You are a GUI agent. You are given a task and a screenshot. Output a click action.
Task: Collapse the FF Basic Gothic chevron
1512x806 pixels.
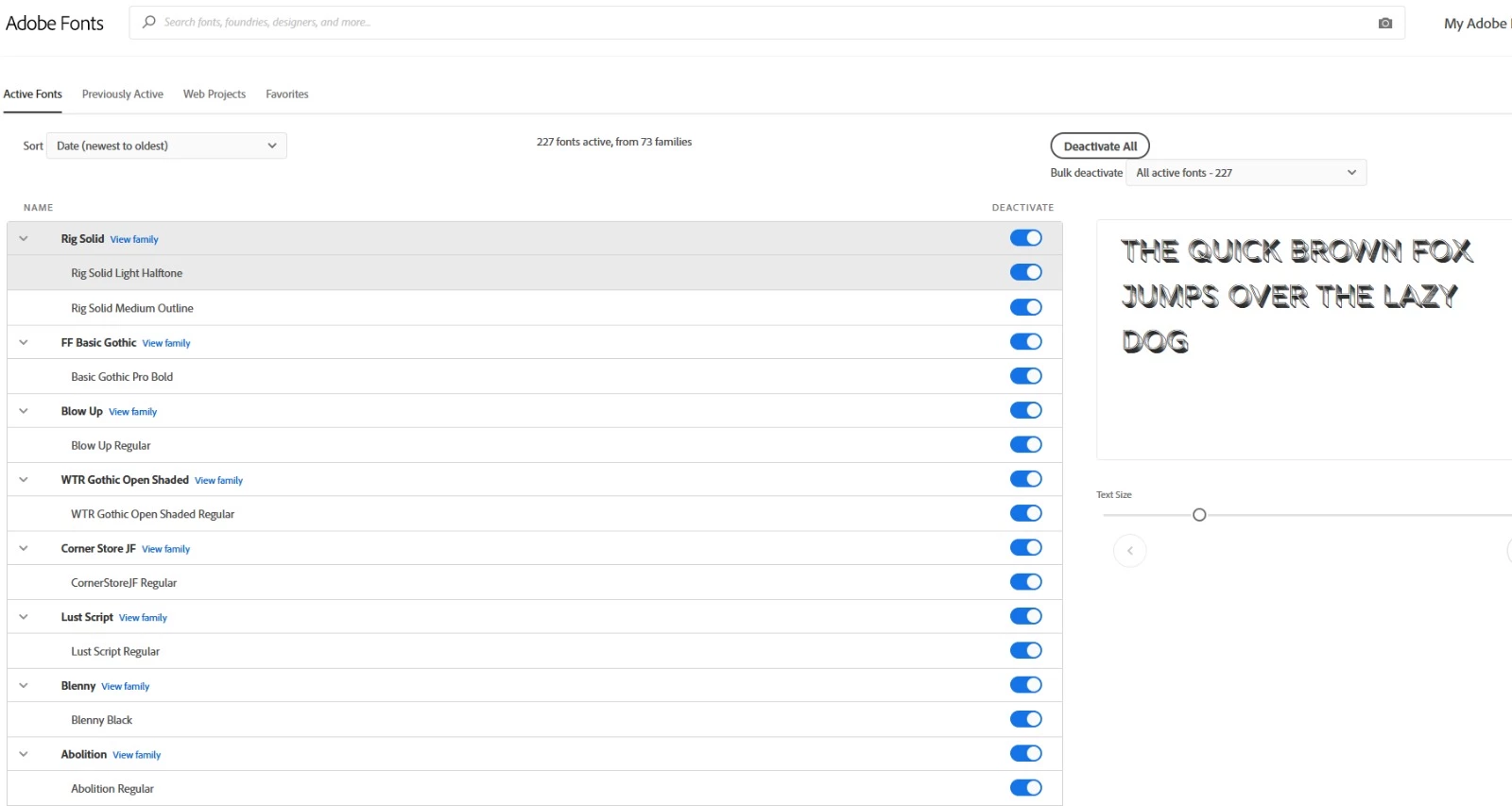click(24, 342)
